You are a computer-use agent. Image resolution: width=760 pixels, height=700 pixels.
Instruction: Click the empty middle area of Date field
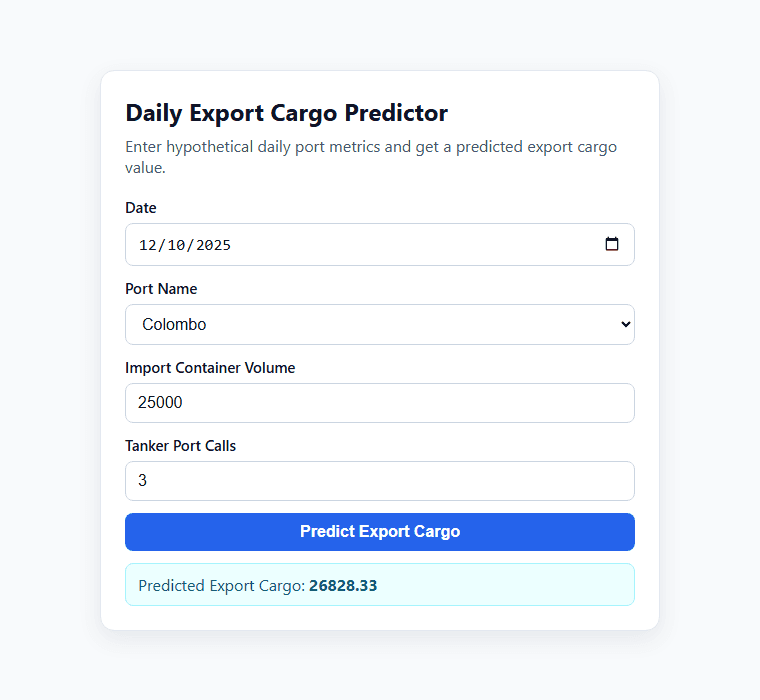point(417,244)
